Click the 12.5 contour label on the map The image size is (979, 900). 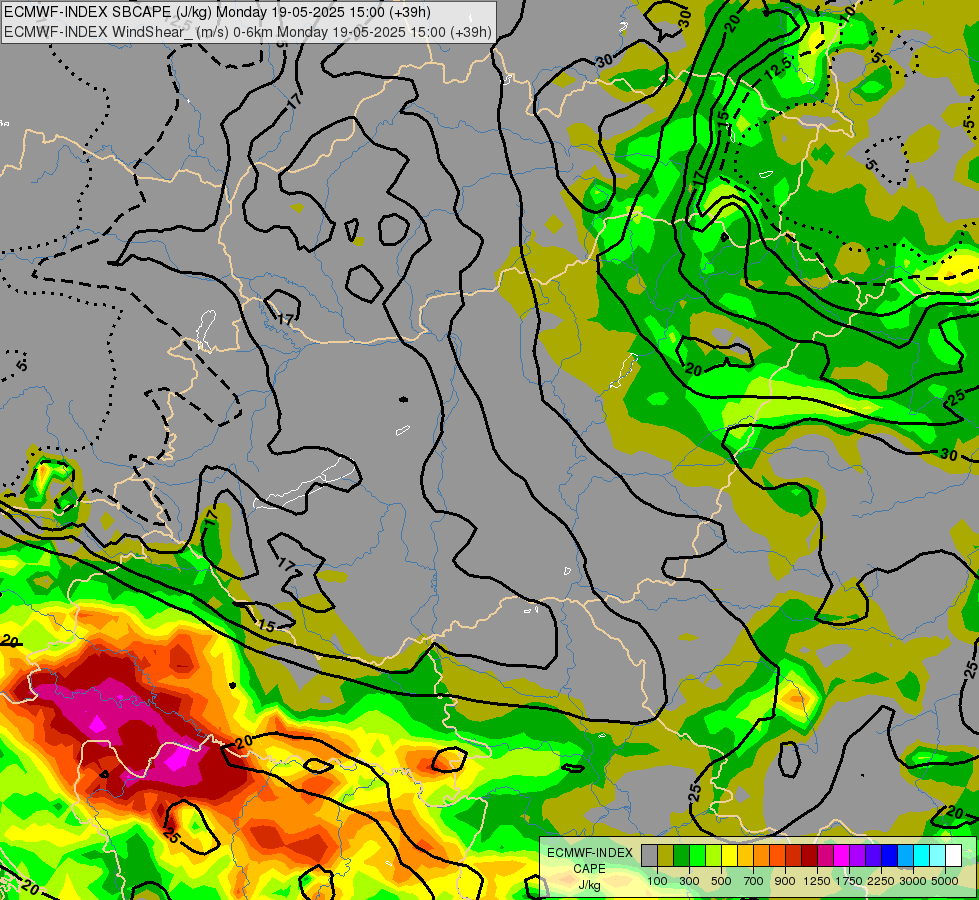(779, 67)
